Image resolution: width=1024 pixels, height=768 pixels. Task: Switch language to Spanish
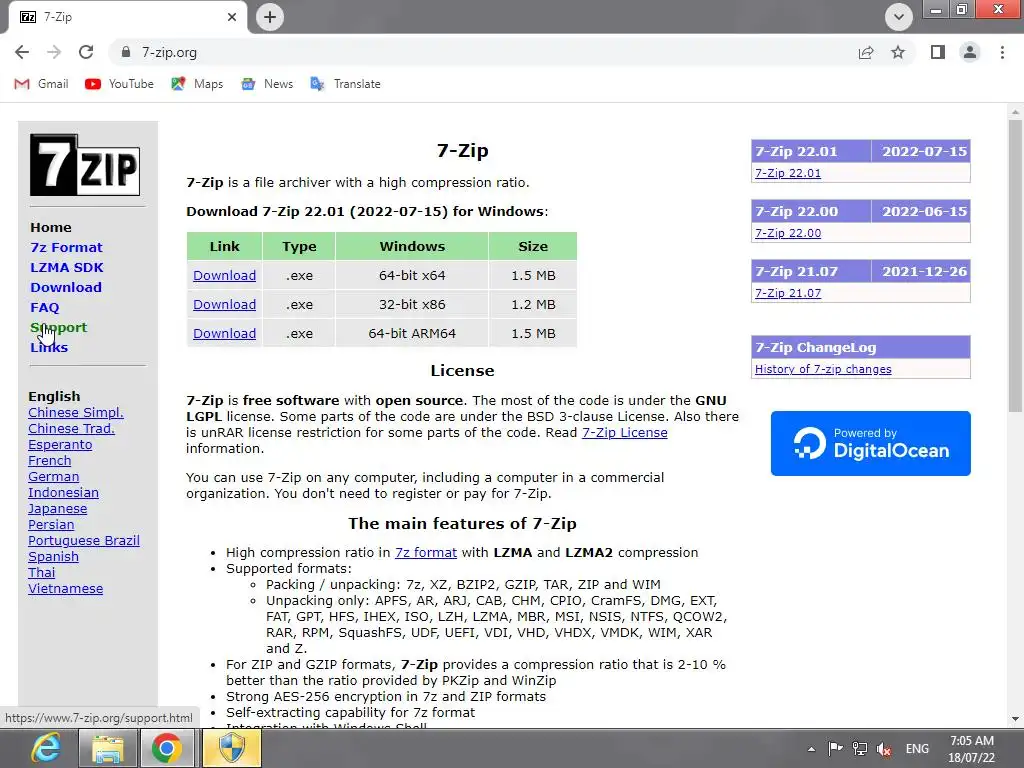[54, 556]
